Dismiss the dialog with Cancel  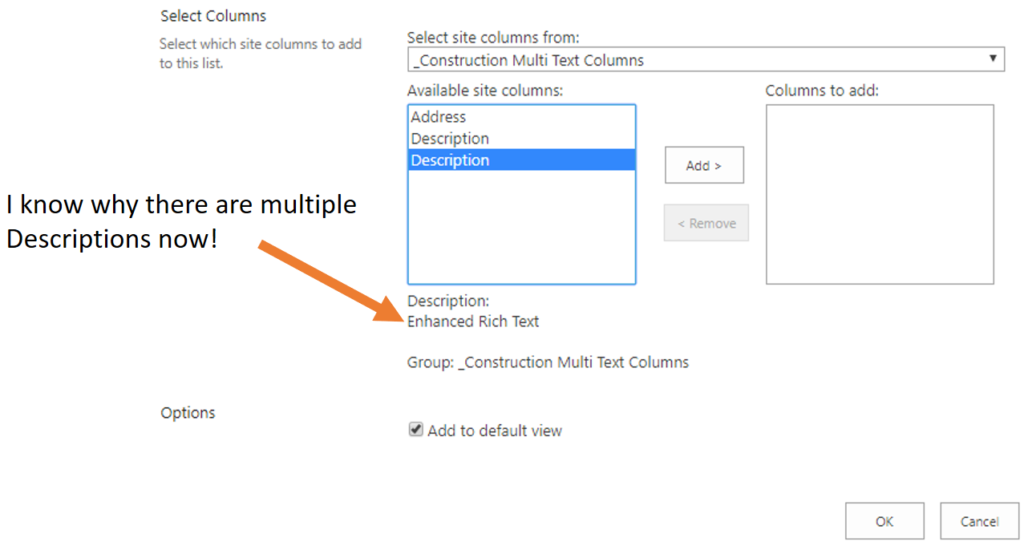click(x=979, y=521)
